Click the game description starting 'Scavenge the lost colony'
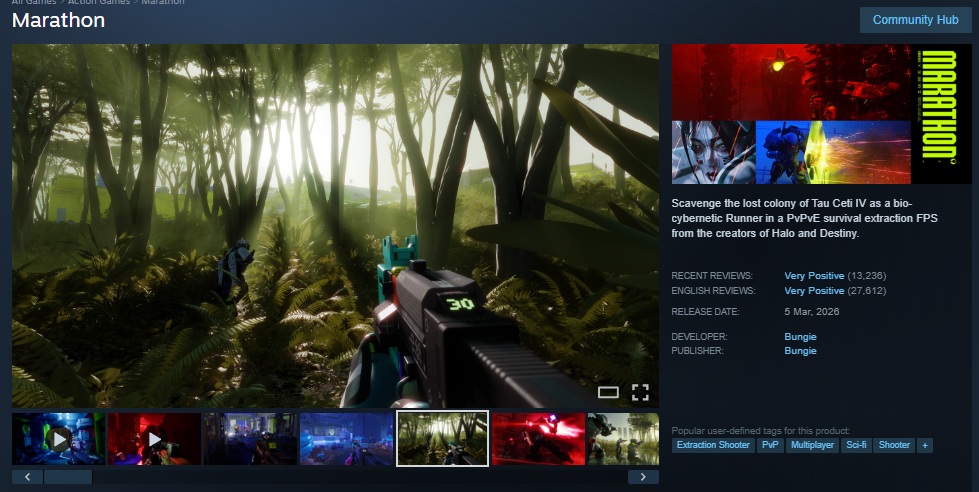Viewport: 979px width, 492px height. pyautogui.click(x=804, y=219)
